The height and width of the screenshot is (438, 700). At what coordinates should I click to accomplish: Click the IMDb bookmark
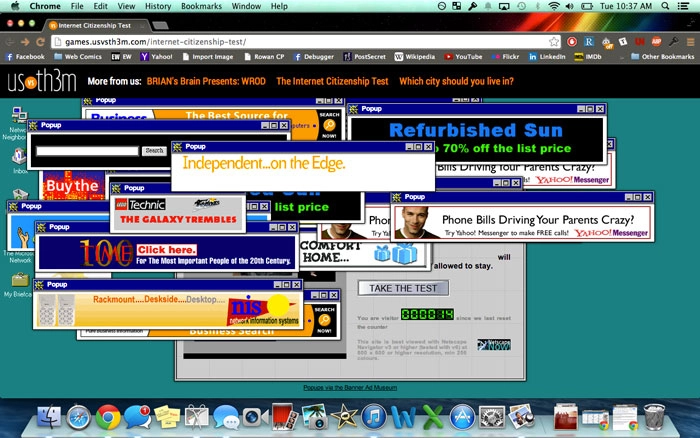588,57
